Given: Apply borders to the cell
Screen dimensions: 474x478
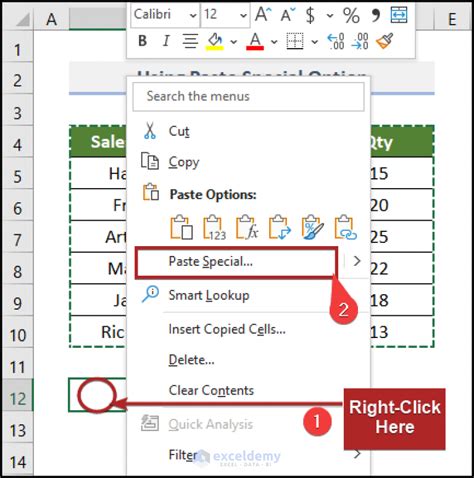Looking at the screenshot, I should [295, 41].
